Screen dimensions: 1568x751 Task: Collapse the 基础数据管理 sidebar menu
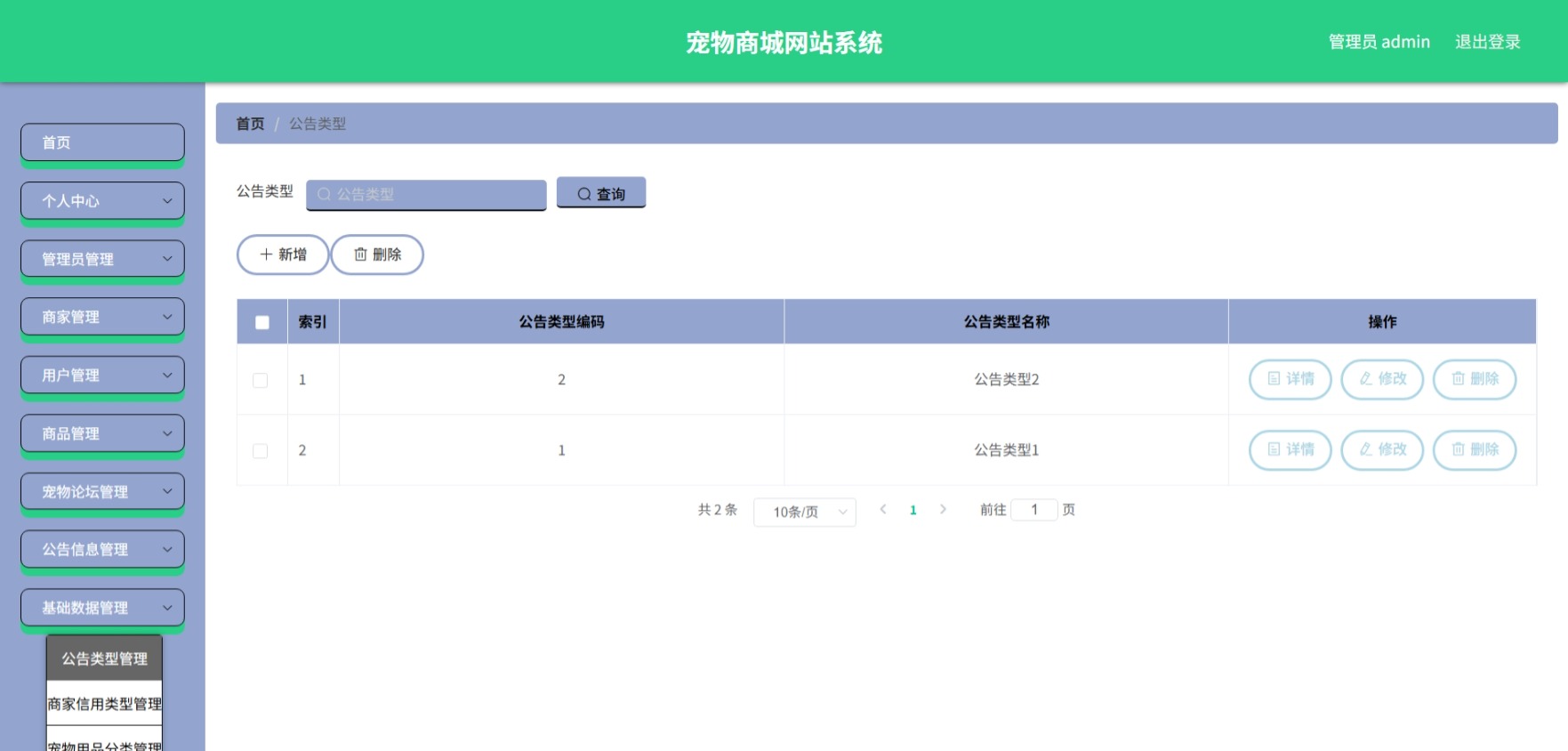102,608
